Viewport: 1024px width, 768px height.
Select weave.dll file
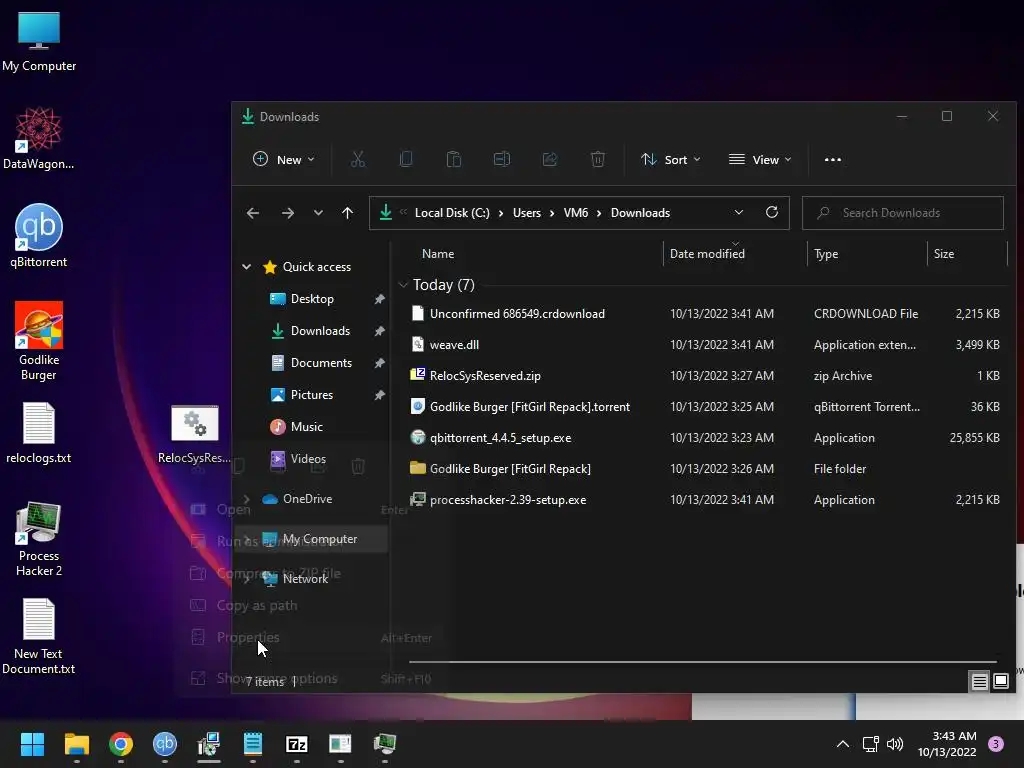click(x=705, y=345)
